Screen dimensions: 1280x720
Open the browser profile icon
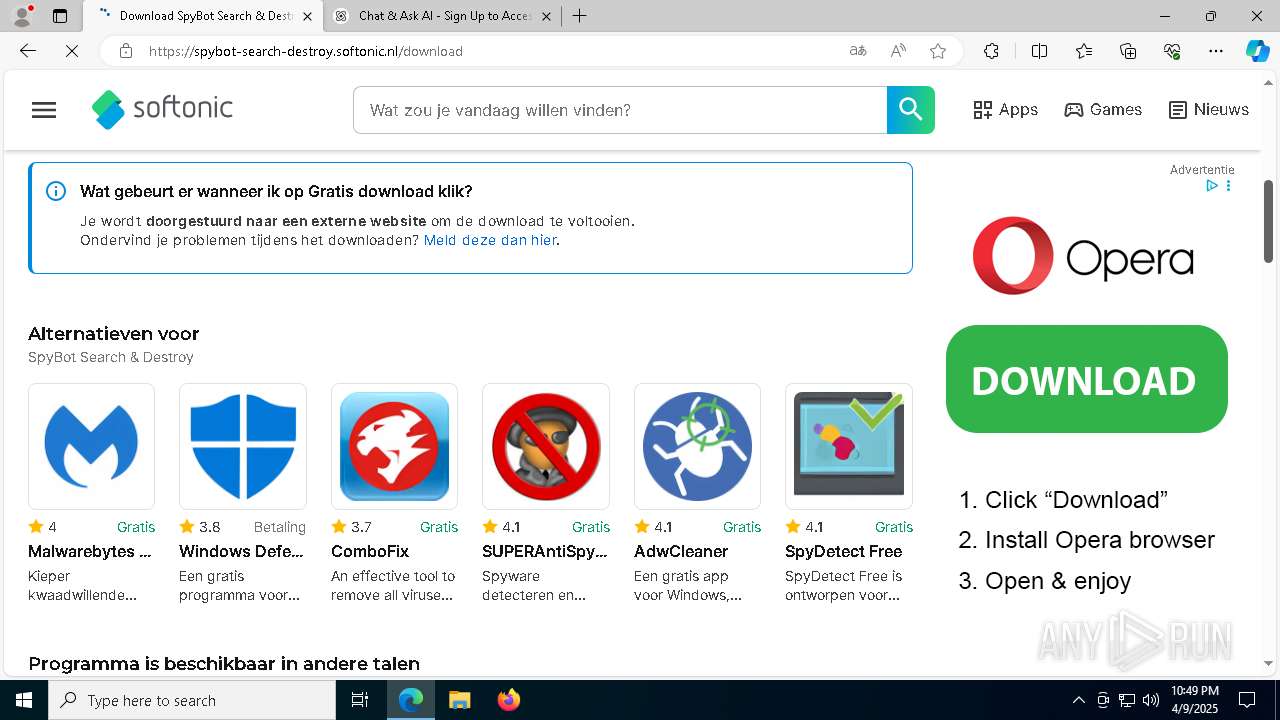pos(22,16)
